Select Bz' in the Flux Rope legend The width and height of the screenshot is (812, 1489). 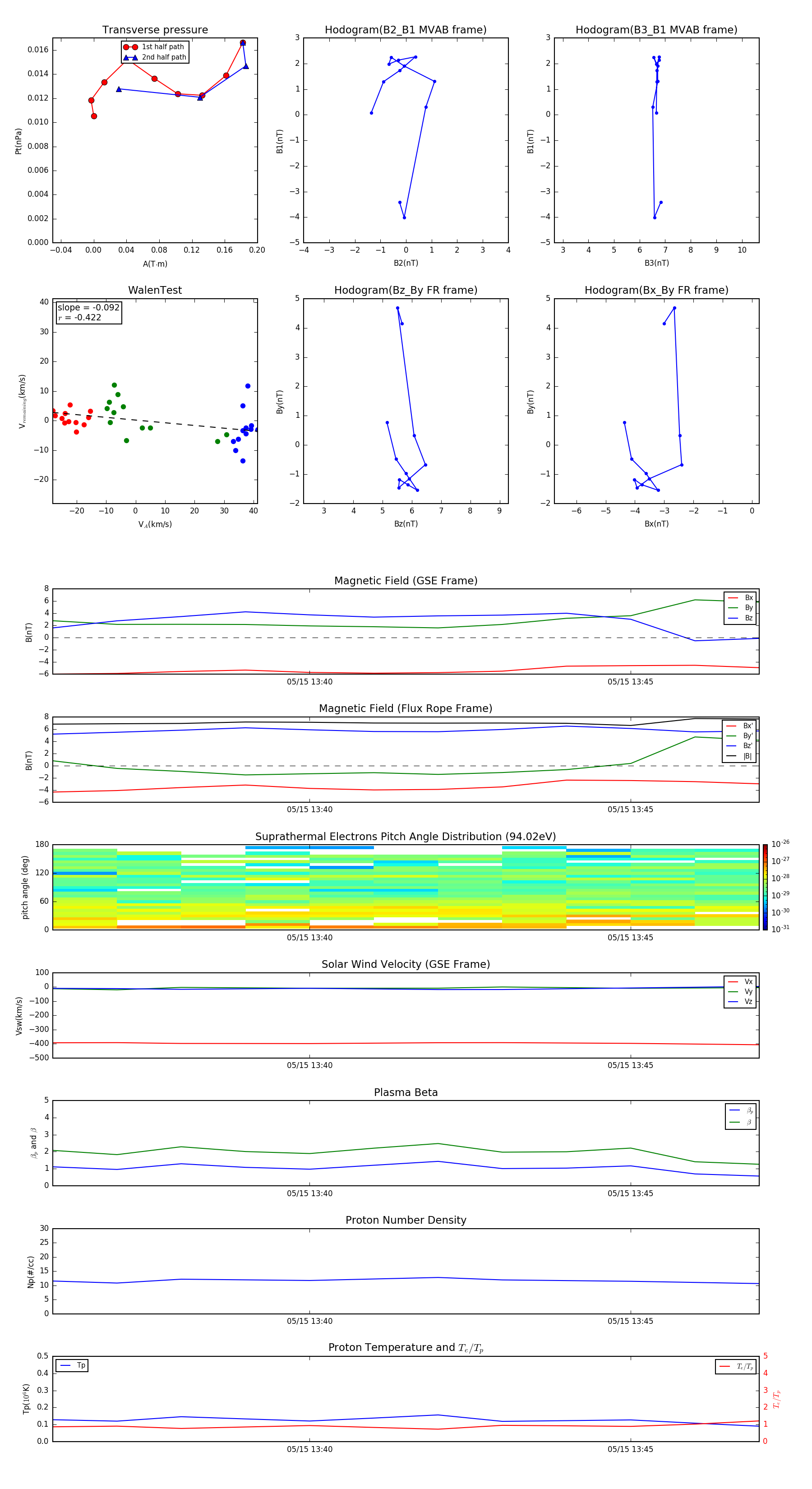(740, 746)
